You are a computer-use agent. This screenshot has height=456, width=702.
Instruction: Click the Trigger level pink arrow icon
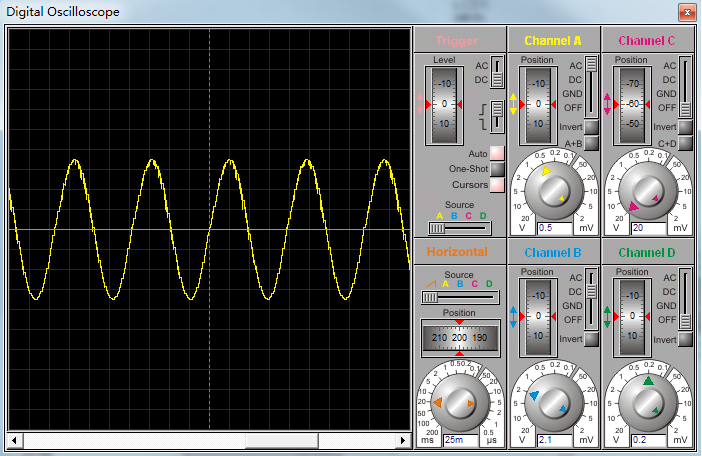pos(421,104)
